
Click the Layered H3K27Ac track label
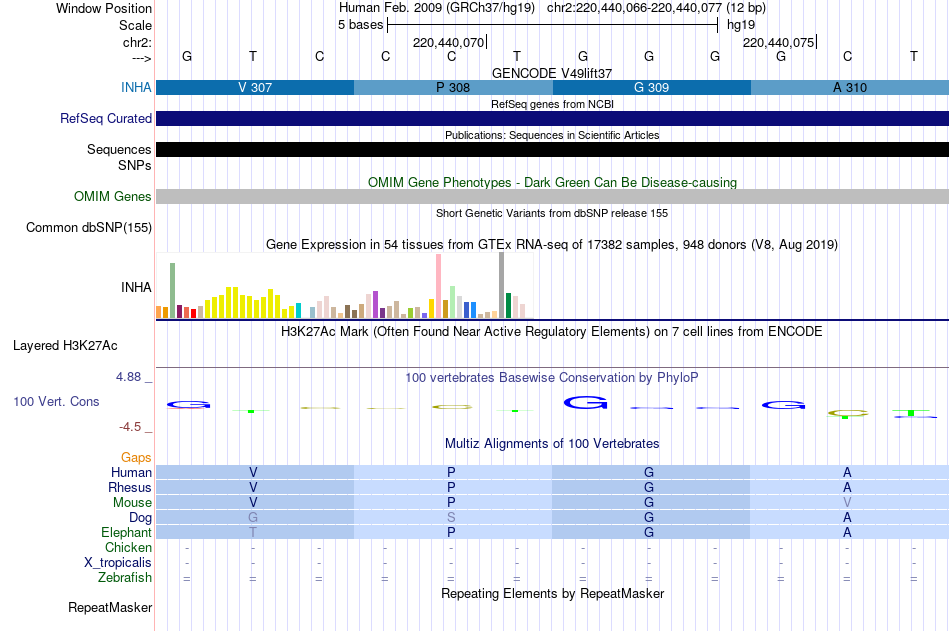[x=65, y=346]
